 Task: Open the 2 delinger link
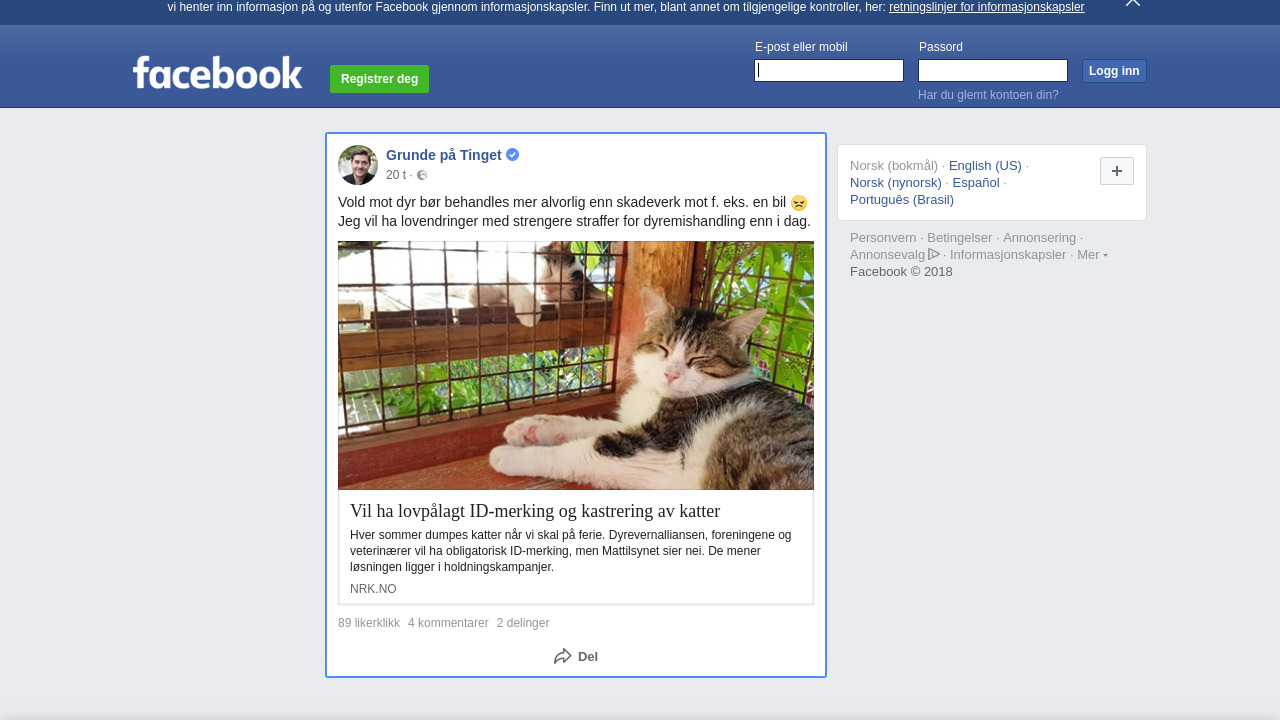tap(523, 623)
